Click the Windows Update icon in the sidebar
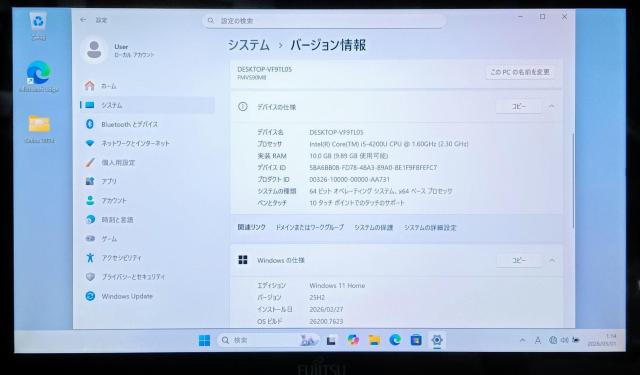This screenshot has height=375, width=640. 90,296
